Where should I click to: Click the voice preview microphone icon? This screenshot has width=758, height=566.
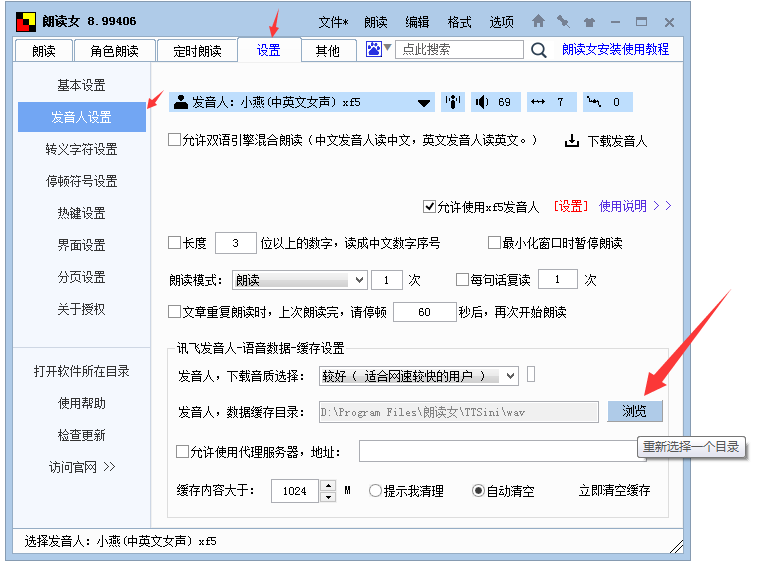tap(453, 102)
